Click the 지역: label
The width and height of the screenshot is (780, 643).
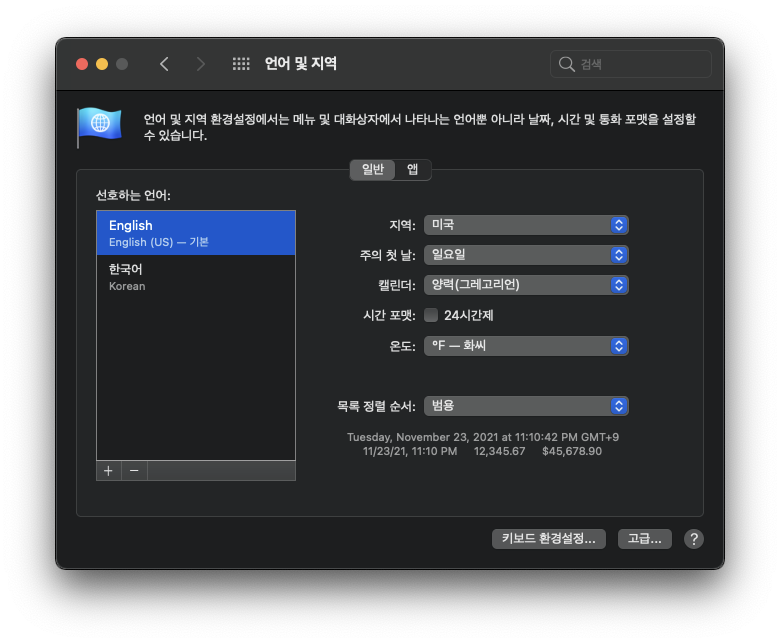pyautogui.click(x=402, y=226)
